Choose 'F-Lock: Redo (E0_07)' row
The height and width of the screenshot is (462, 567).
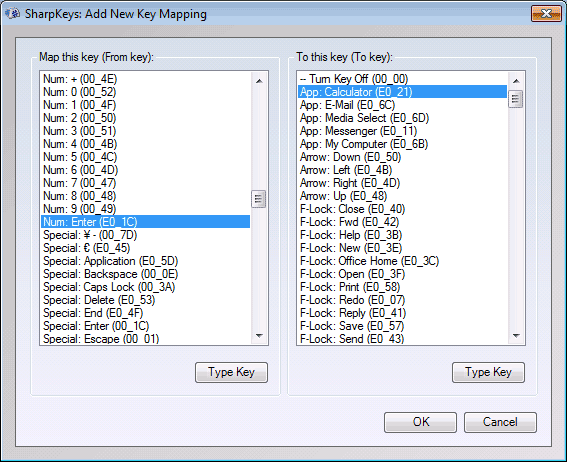click(x=402, y=300)
